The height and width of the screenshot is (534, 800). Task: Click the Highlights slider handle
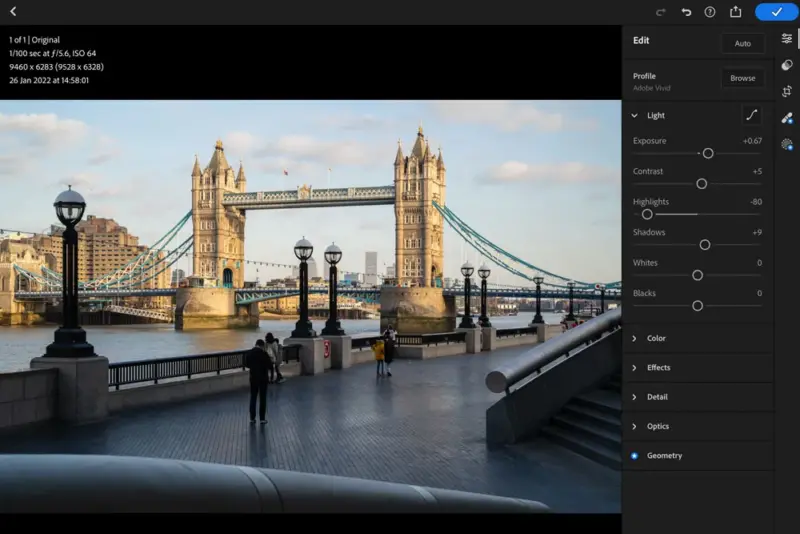tap(647, 214)
